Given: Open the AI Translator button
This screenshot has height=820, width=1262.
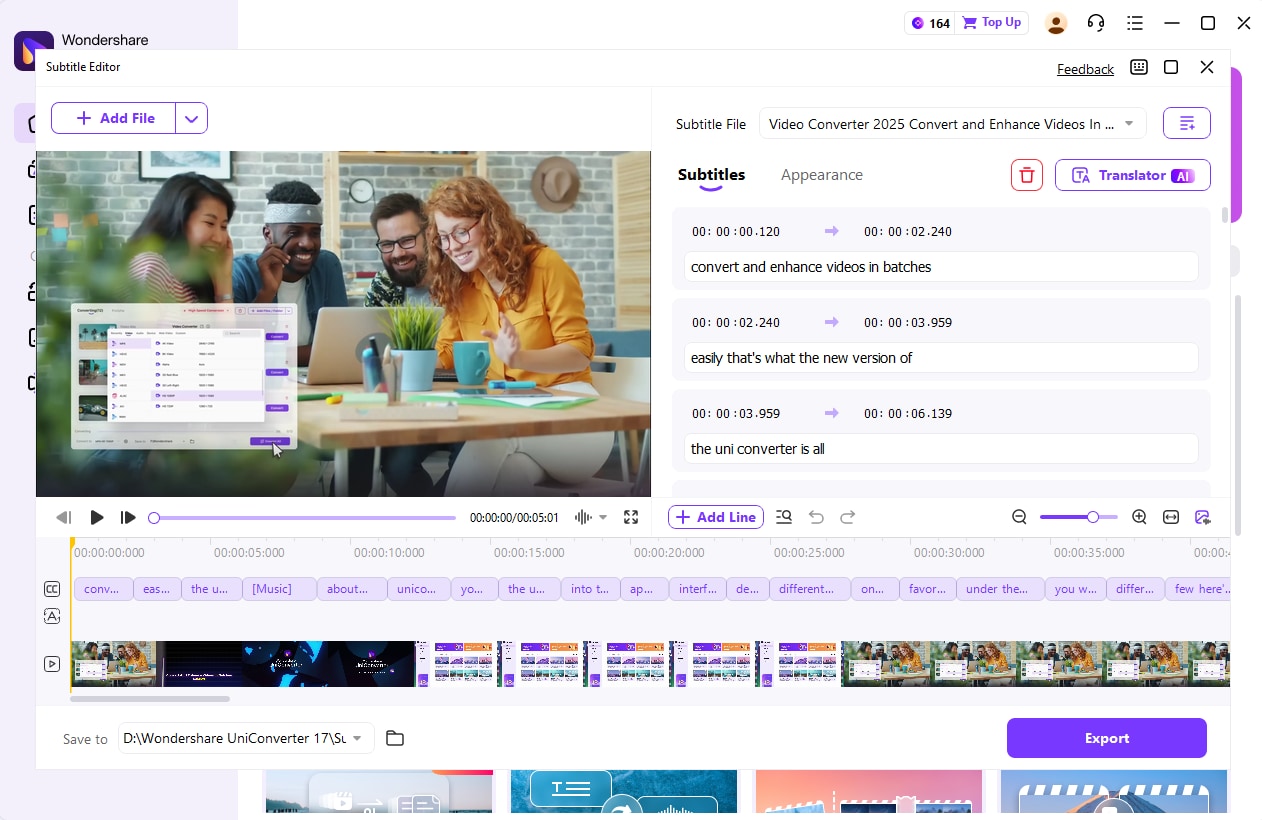Looking at the screenshot, I should [1133, 175].
